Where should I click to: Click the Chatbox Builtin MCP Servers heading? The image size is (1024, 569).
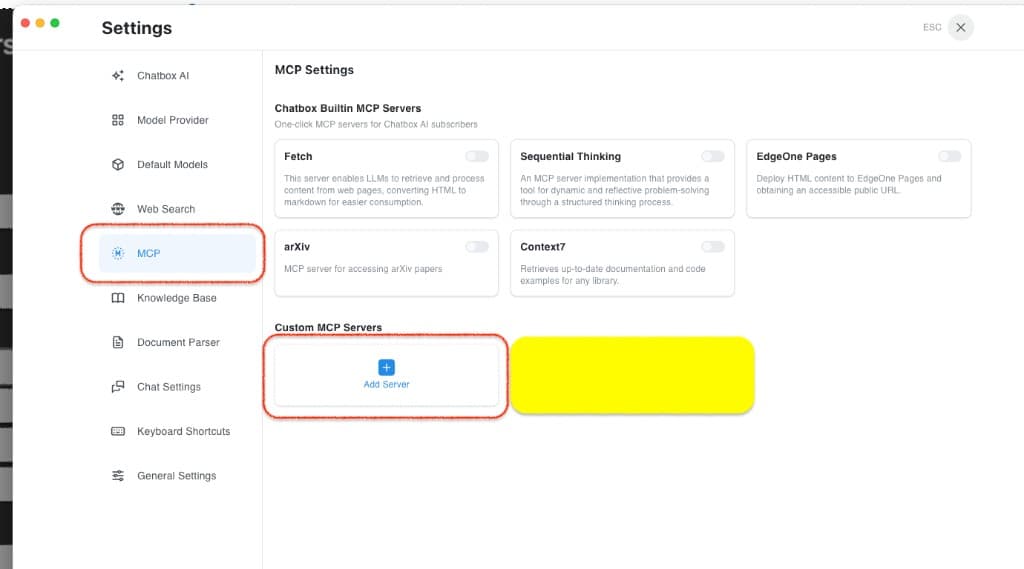pos(347,108)
